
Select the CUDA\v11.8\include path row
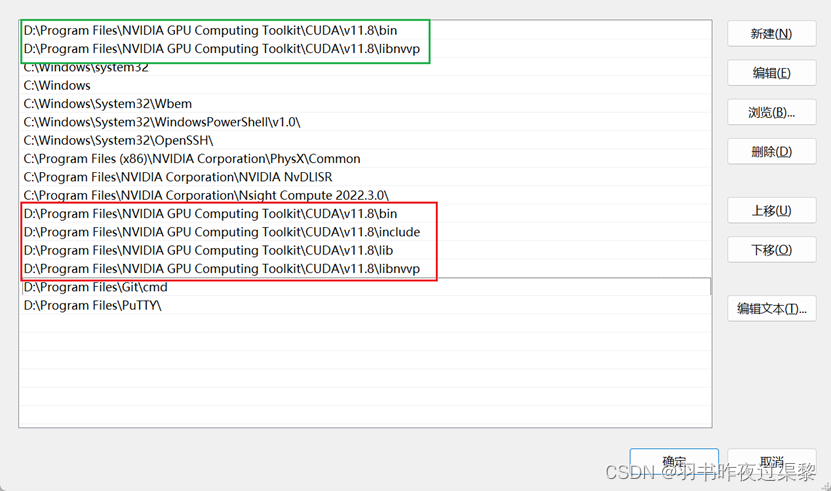[x=365, y=232]
